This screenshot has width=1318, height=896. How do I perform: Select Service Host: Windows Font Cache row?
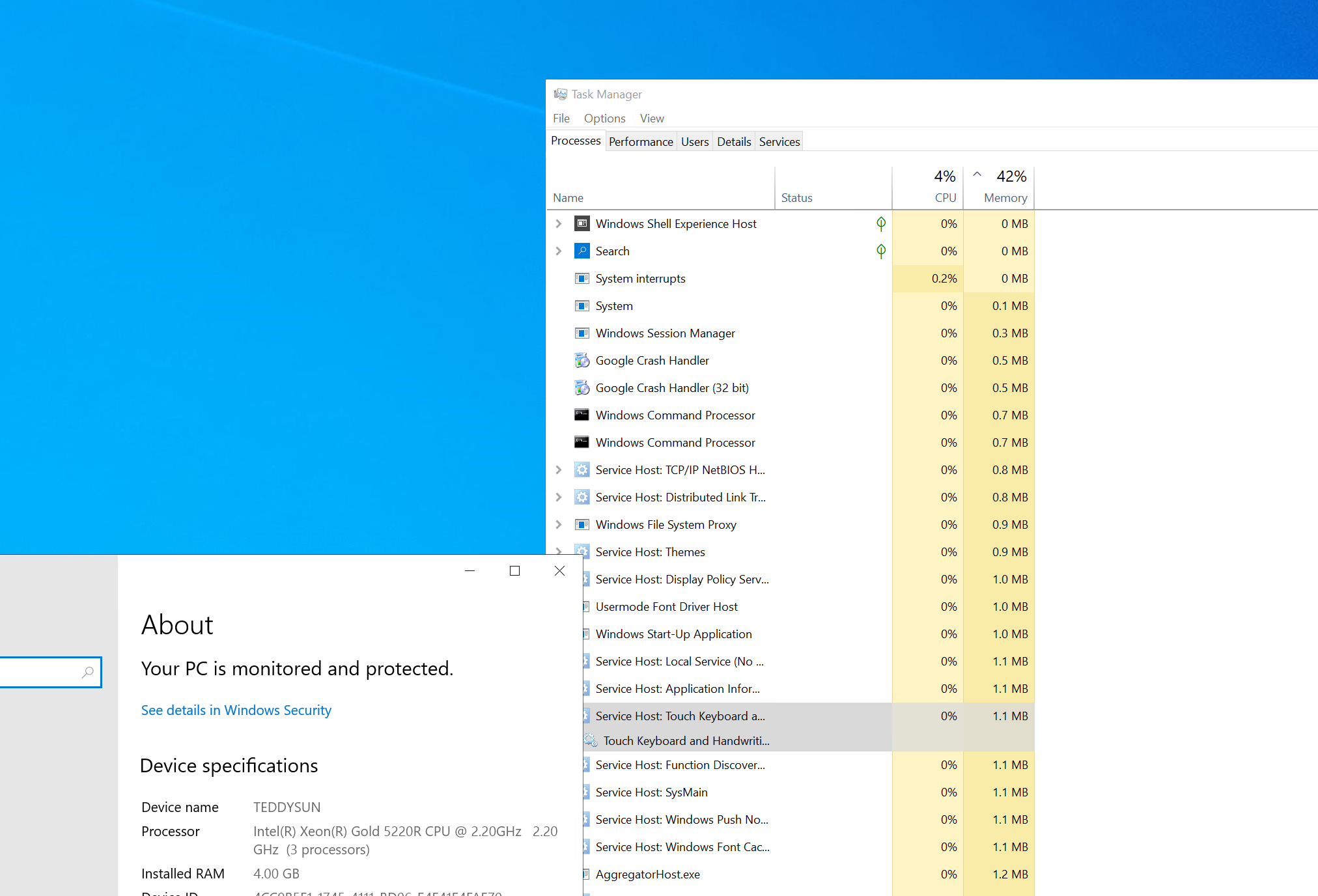click(x=808, y=847)
